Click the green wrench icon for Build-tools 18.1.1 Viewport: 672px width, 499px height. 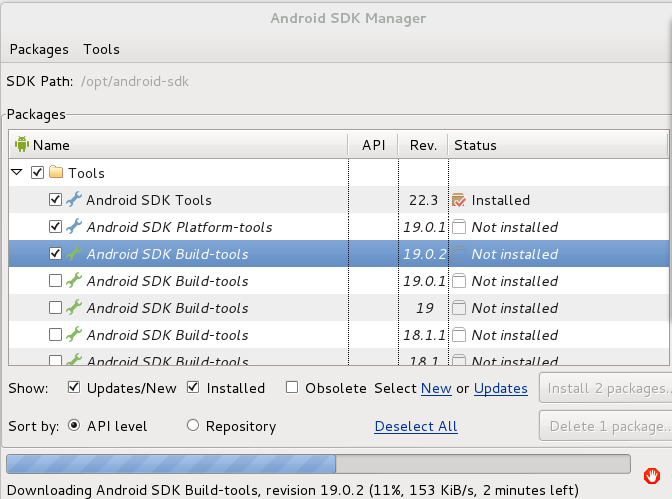(74, 334)
